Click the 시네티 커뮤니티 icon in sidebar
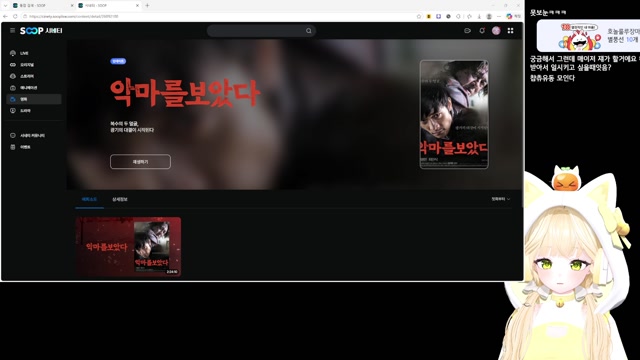The height and width of the screenshot is (360, 640). [x=13, y=136]
